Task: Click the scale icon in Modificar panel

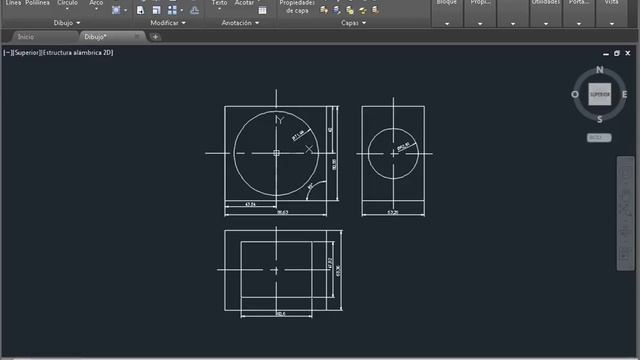Action: 156,10
